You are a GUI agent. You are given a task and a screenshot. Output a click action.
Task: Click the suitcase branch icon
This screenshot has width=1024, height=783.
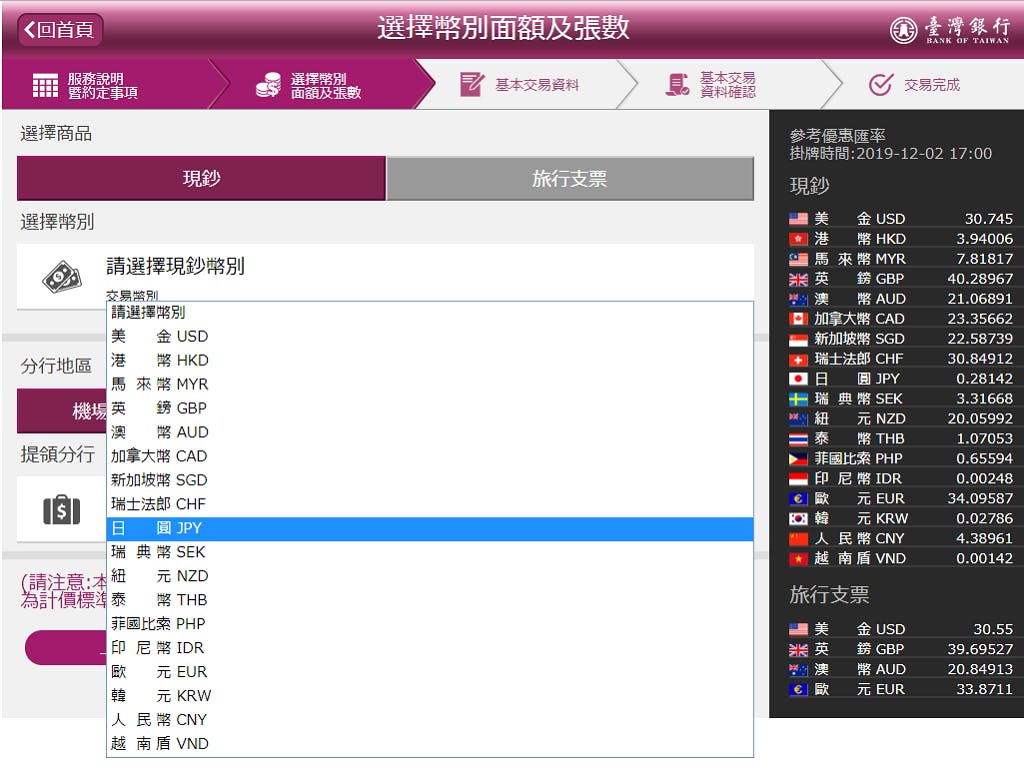[x=61, y=509]
